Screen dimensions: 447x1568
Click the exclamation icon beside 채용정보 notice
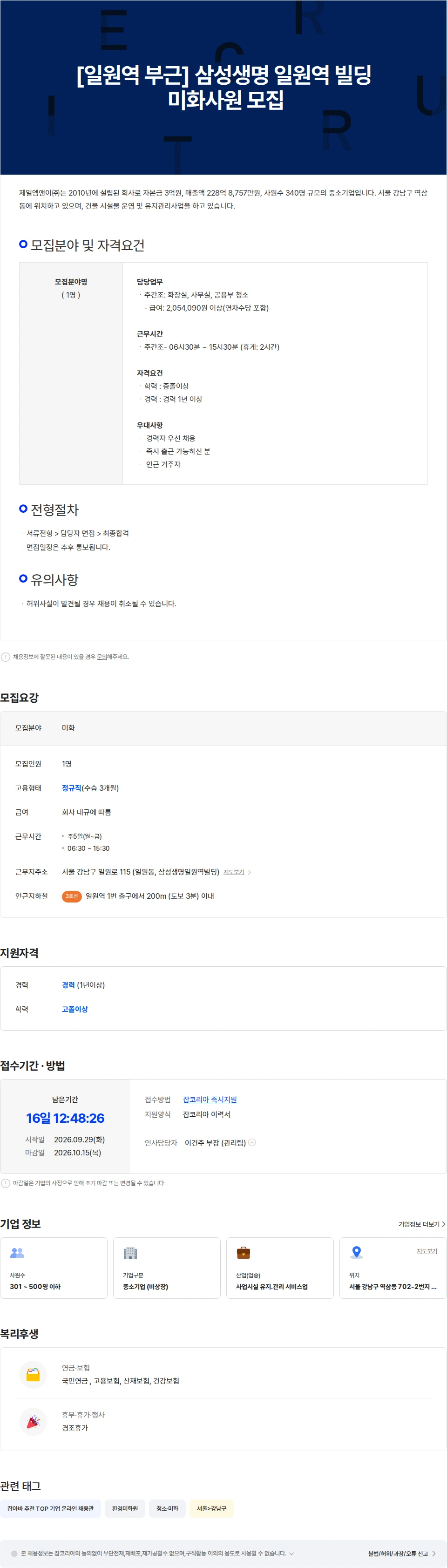(x=6, y=657)
